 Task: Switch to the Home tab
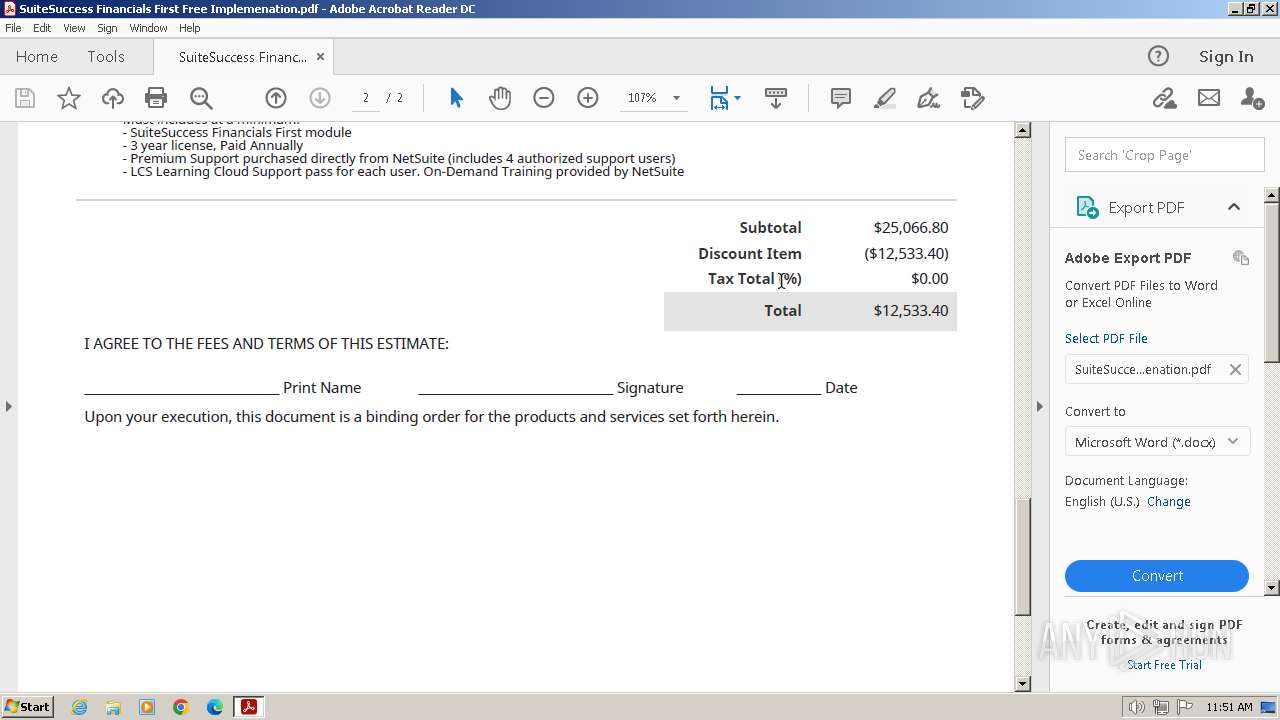(x=37, y=57)
